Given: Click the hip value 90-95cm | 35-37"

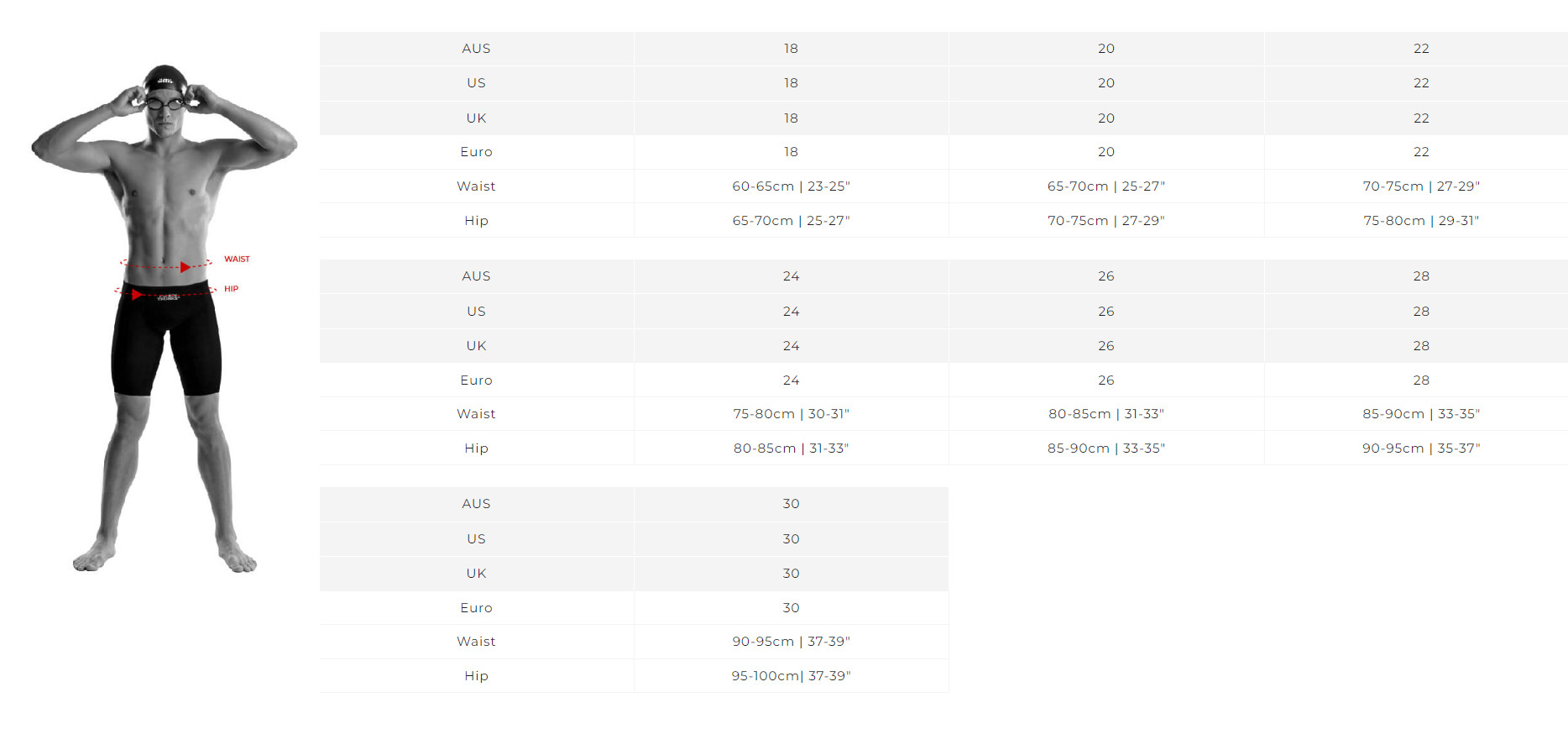Looking at the screenshot, I should coord(1420,448).
